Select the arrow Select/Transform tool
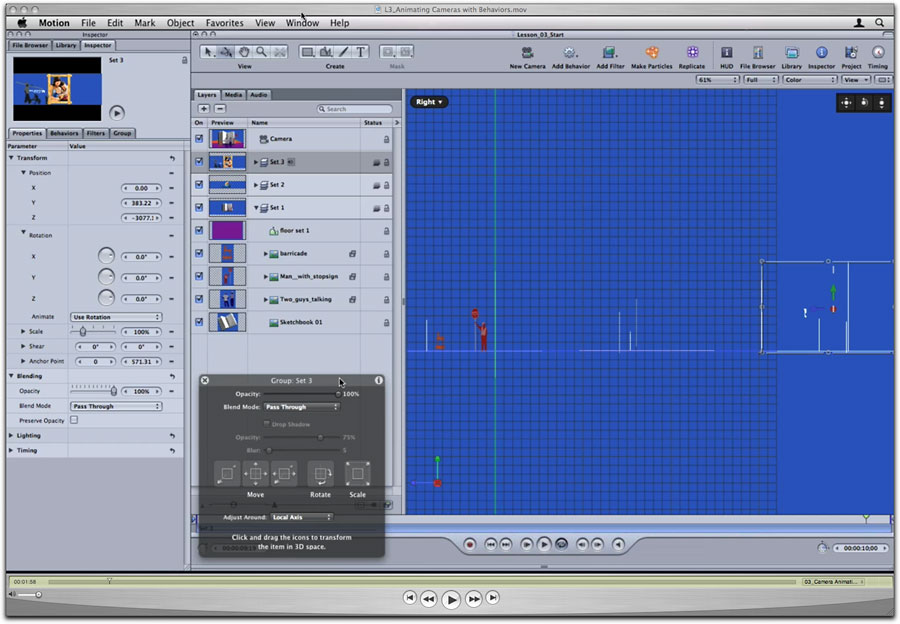Viewport: 900px width, 624px height. coord(208,52)
